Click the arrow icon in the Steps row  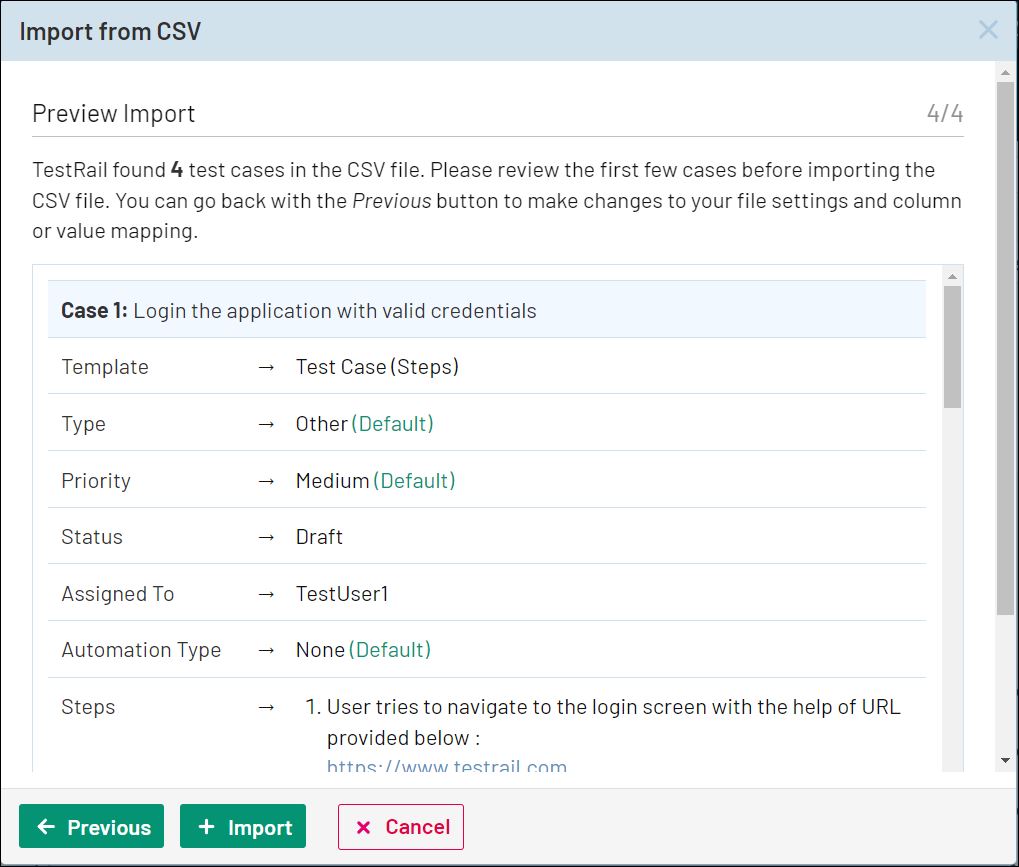coord(265,707)
